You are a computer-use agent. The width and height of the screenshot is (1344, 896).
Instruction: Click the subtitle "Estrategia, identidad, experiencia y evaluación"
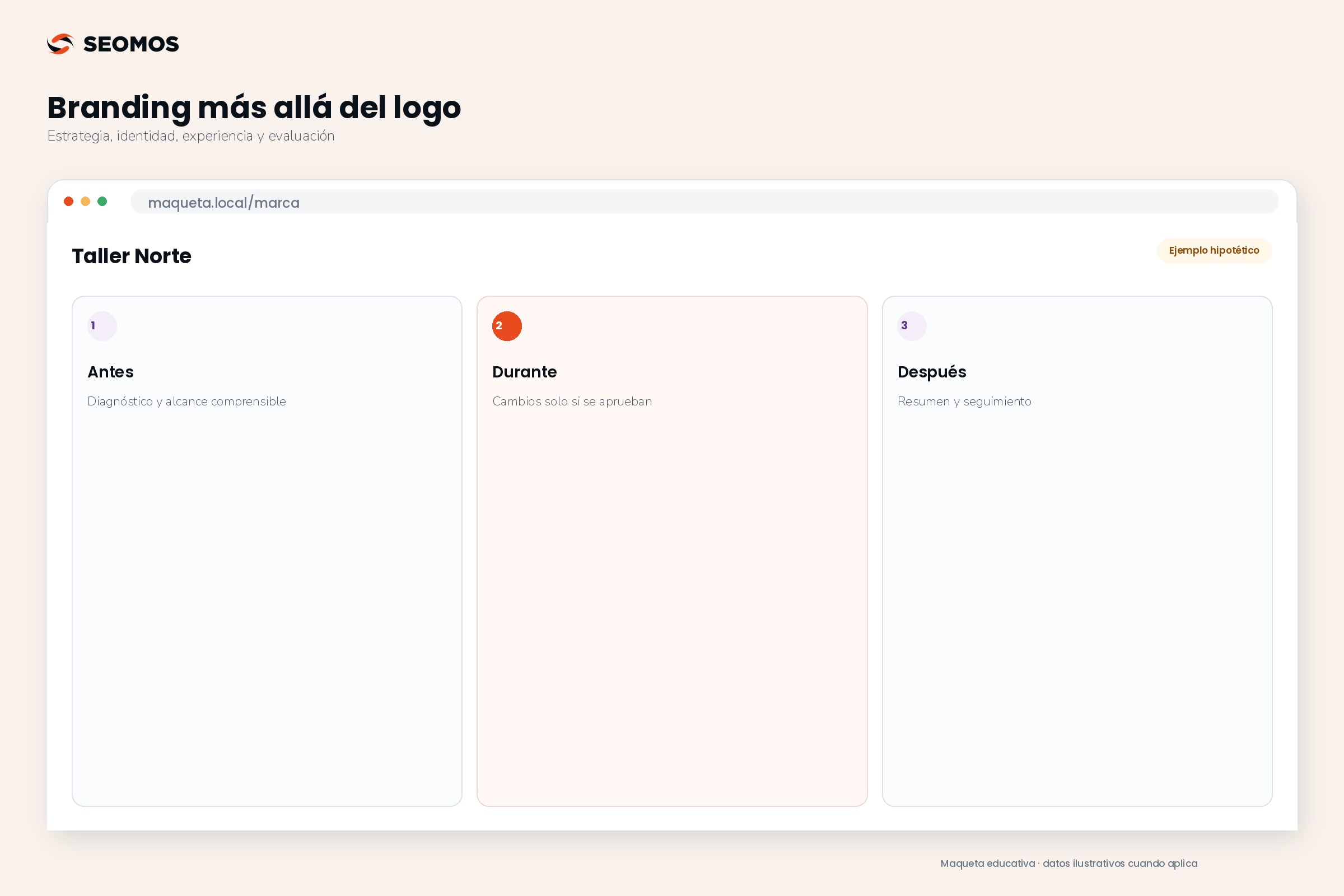coord(191,136)
